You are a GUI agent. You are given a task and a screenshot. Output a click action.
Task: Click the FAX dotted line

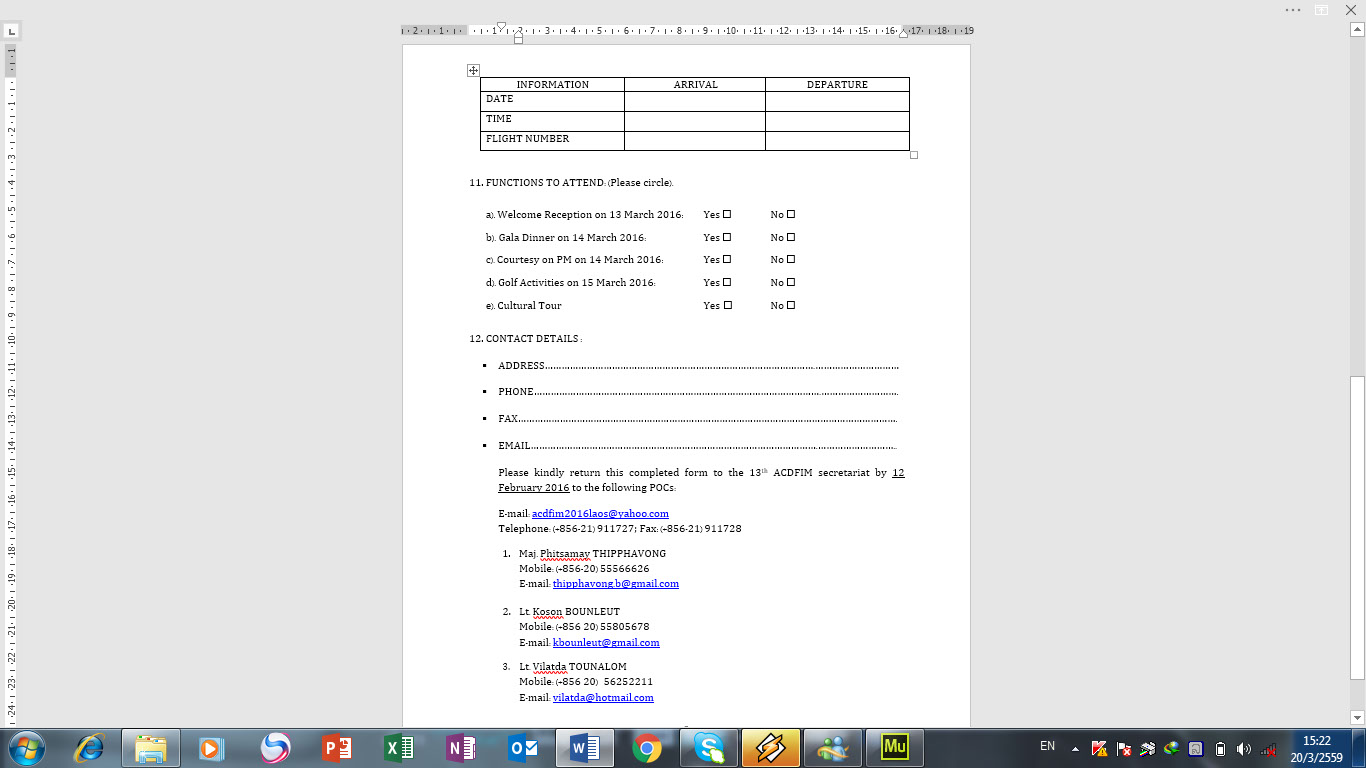708,420
